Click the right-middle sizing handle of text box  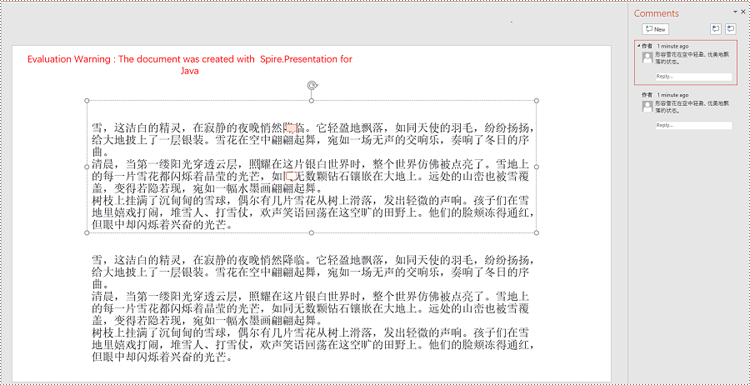coord(536,166)
